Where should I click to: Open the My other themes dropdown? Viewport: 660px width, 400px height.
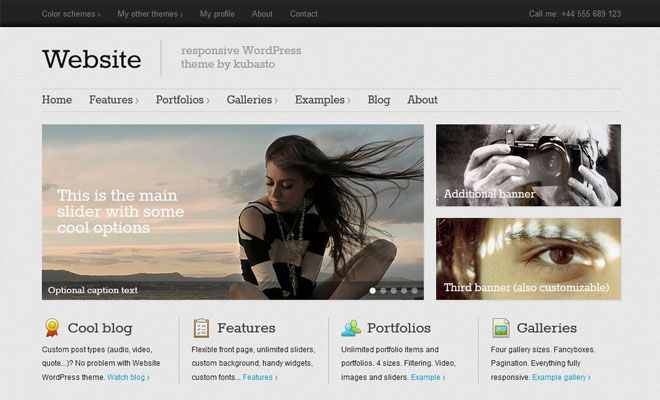pos(150,14)
